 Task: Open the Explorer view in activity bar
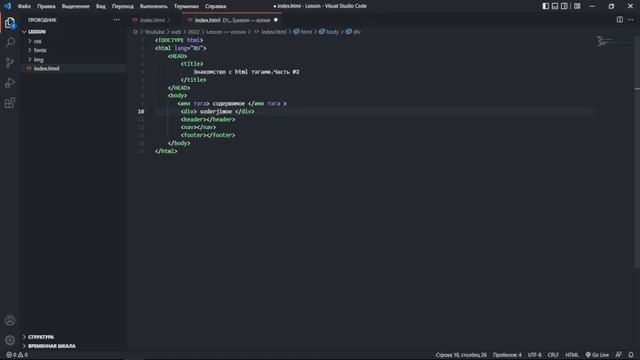pyautogui.click(x=10, y=23)
